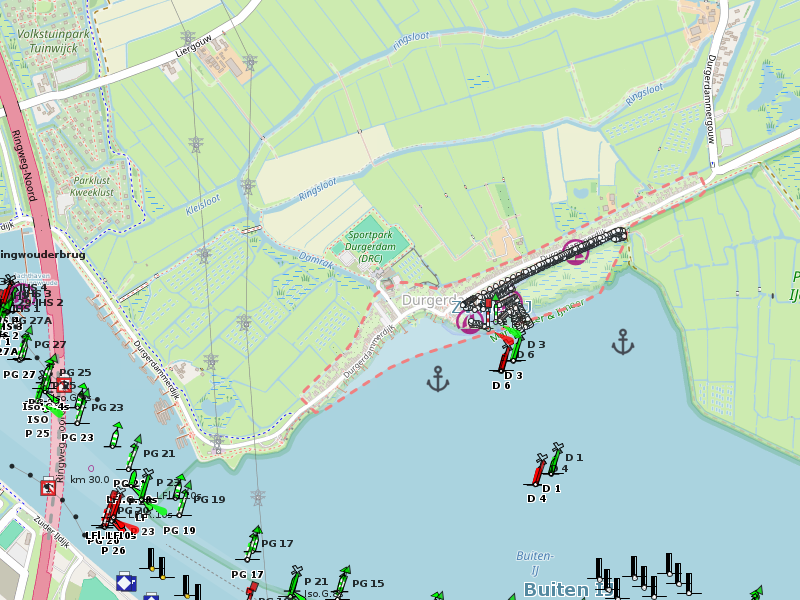Click the Durgerdammergouw road label
Viewport: 800px width, 600px height.
point(713,97)
